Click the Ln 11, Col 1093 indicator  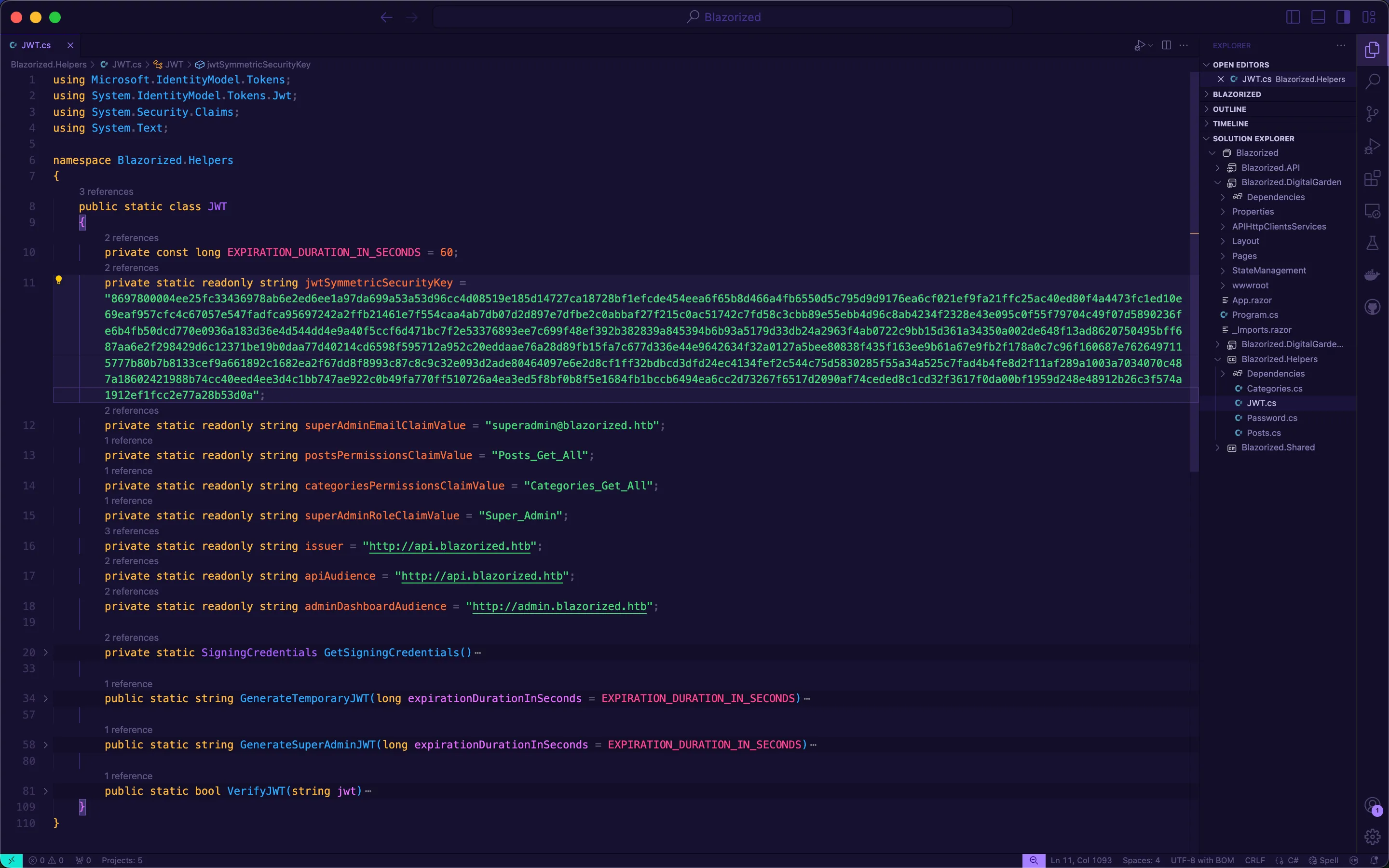pos(1081,861)
